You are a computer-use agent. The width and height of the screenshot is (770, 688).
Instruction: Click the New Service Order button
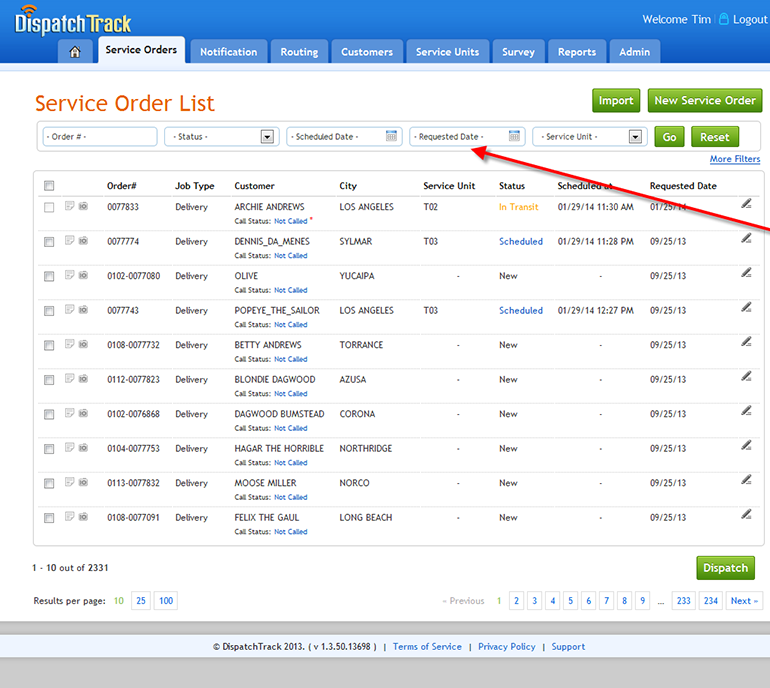coord(704,100)
